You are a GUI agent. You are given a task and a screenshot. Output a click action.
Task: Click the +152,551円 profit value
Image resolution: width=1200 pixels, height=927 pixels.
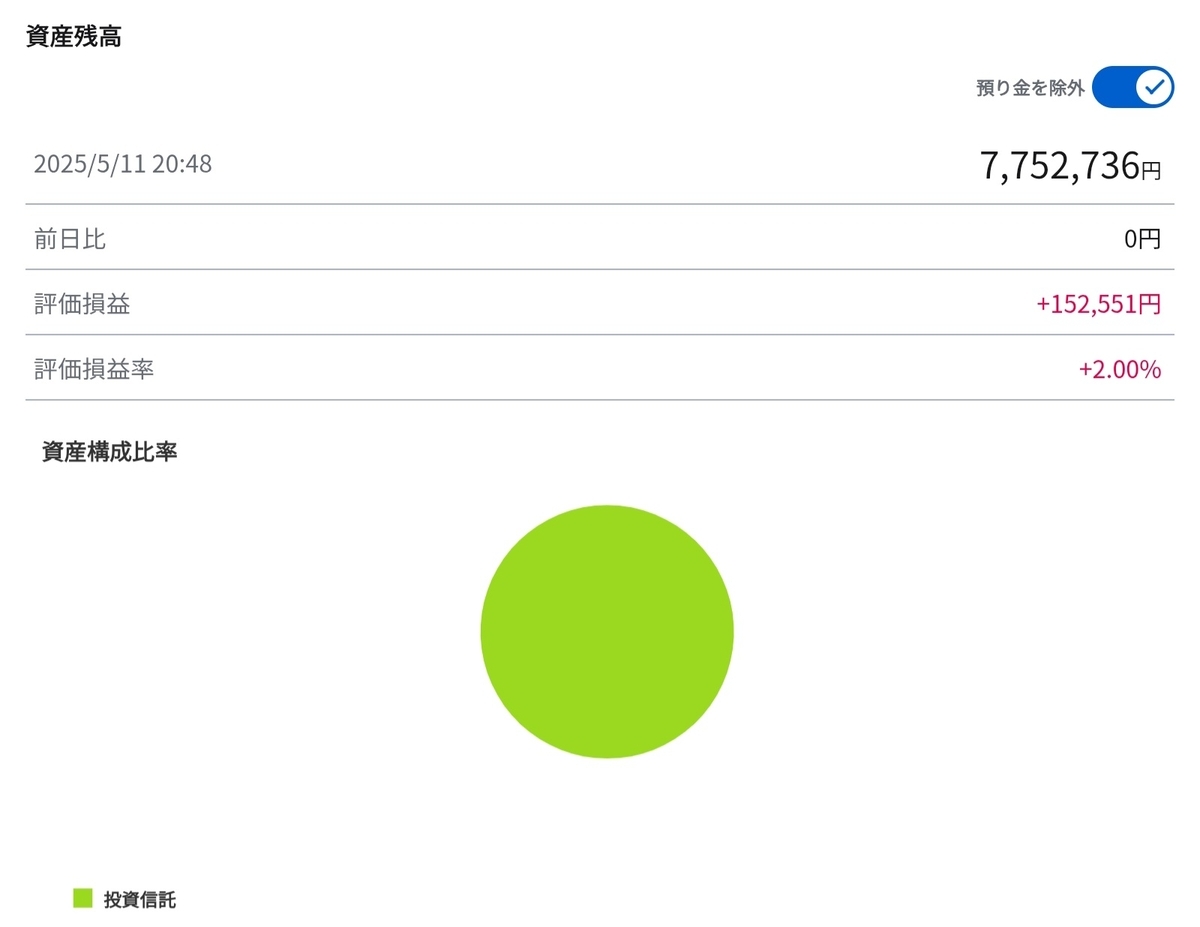click(1099, 304)
